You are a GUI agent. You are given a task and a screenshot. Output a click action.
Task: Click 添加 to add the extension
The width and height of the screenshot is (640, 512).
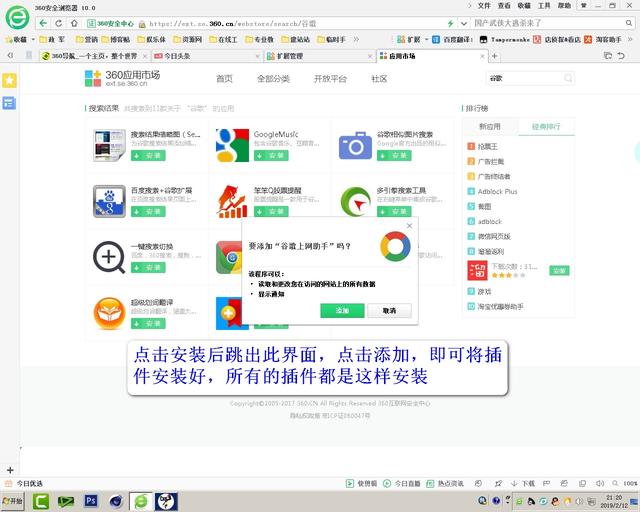(342, 311)
